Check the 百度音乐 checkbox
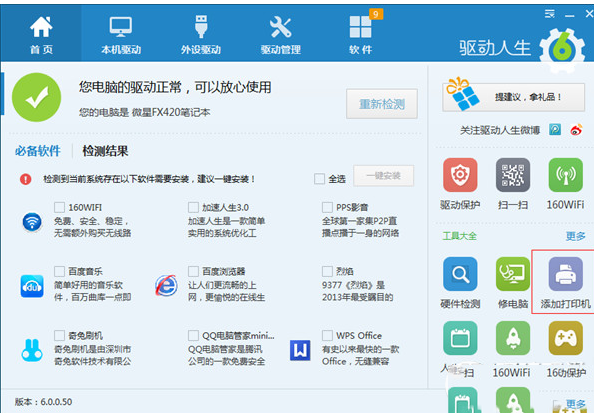 (59, 271)
